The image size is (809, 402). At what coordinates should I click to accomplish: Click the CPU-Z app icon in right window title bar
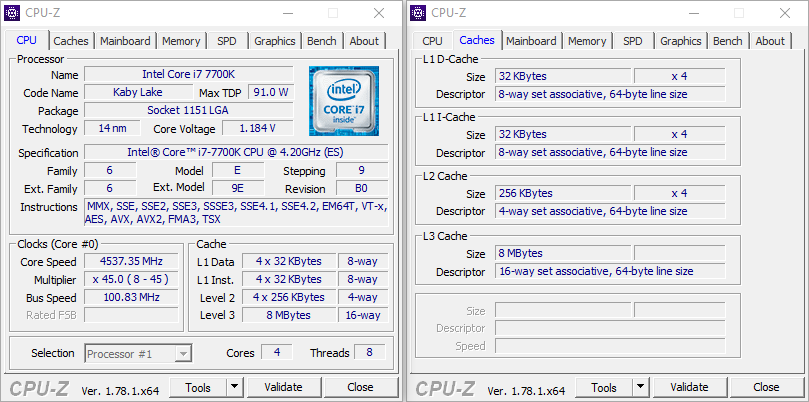[418, 12]
